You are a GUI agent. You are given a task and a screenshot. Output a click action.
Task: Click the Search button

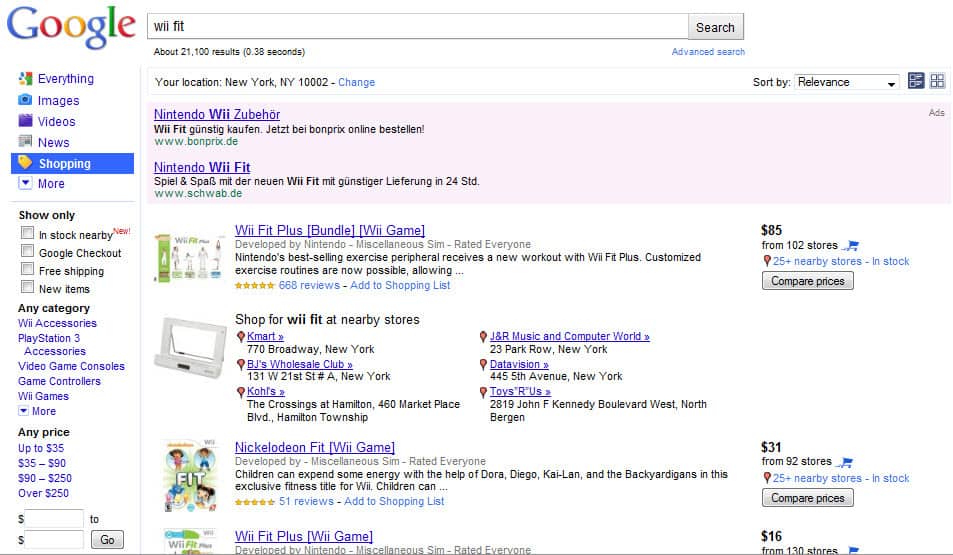(x=715, y=27)
